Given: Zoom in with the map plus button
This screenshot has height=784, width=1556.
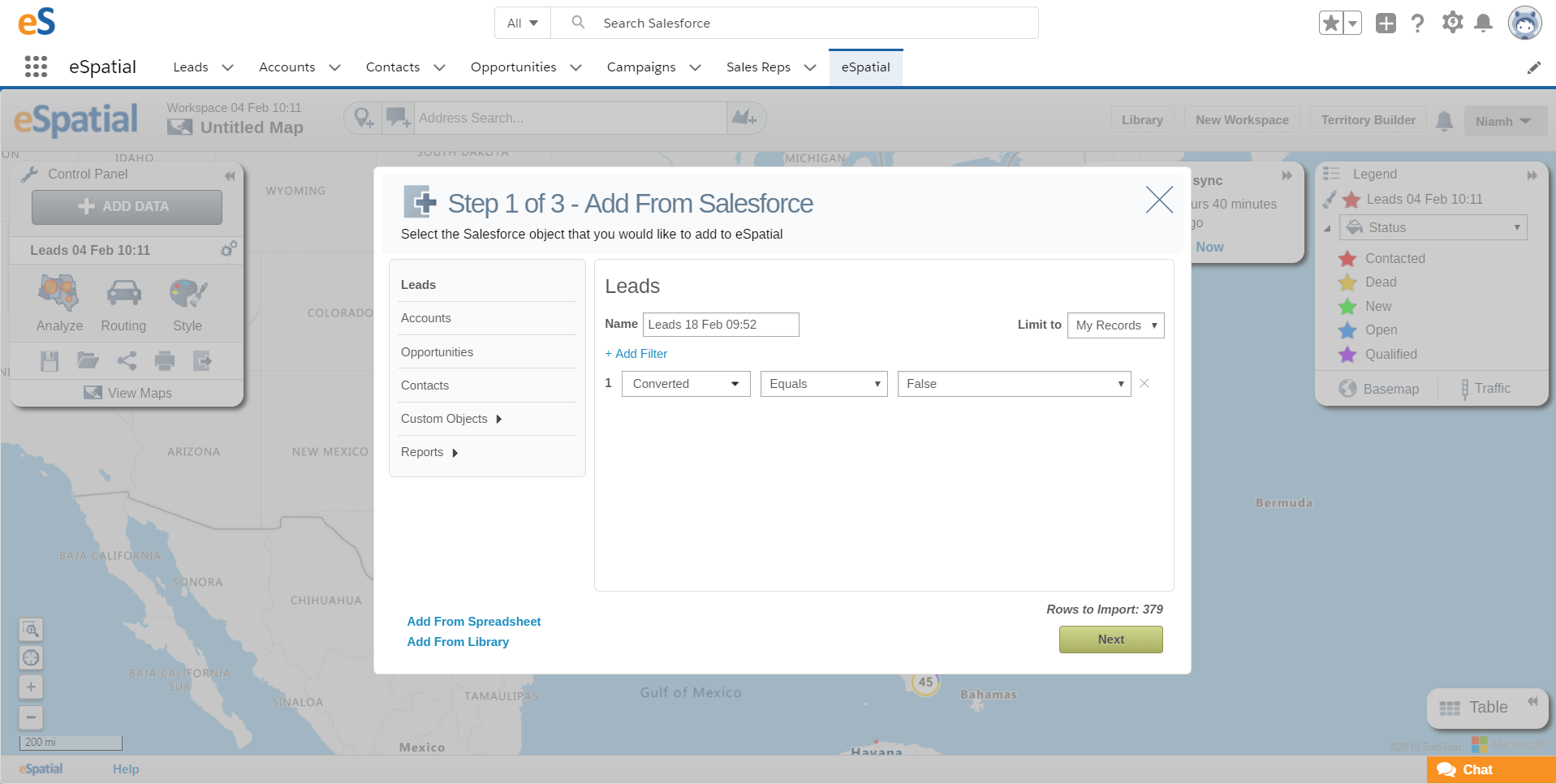Looking at the screenshot, I should (x=31, y=687).
